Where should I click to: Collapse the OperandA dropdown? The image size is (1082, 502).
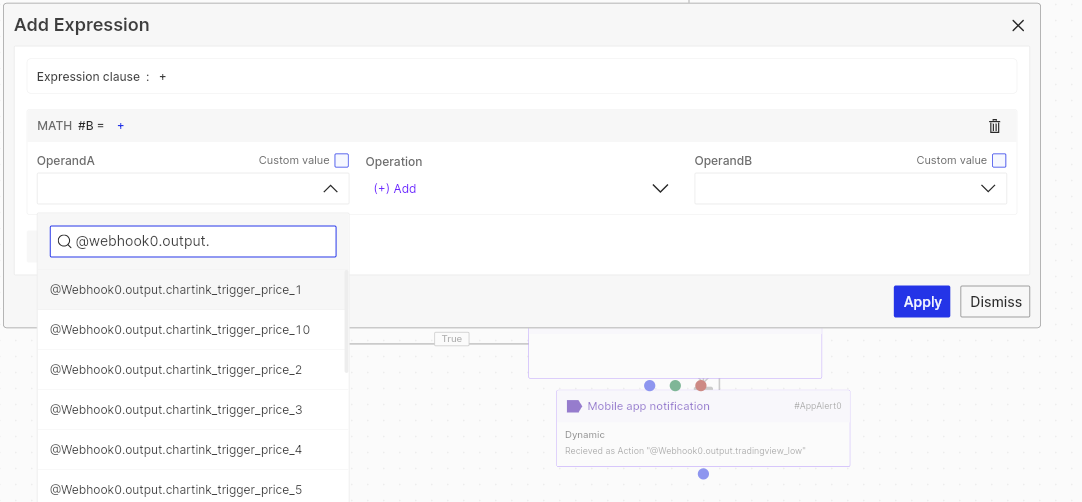coord(331,189)
